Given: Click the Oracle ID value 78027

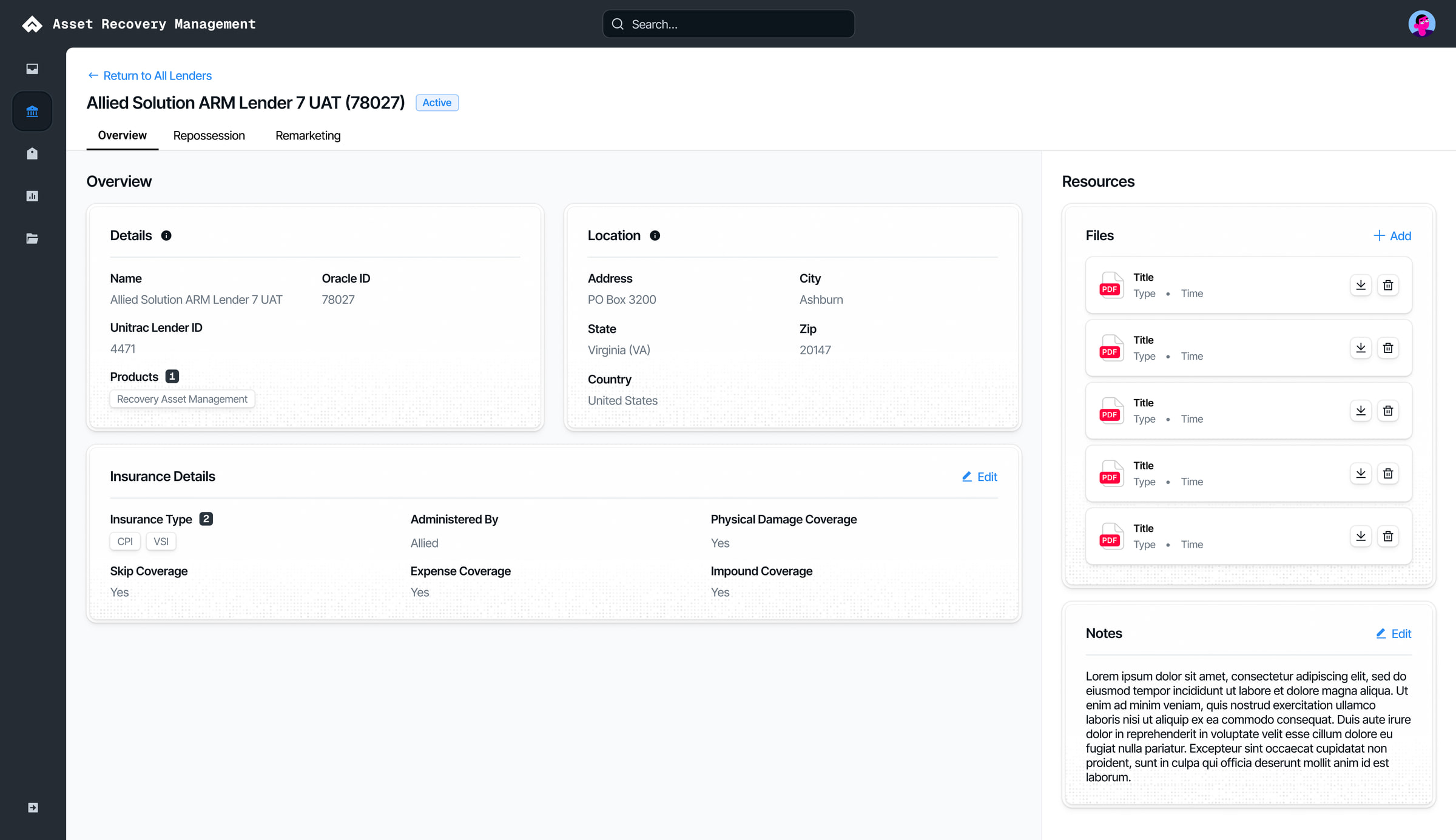Looking at the screenshot, I should [338, 300].
